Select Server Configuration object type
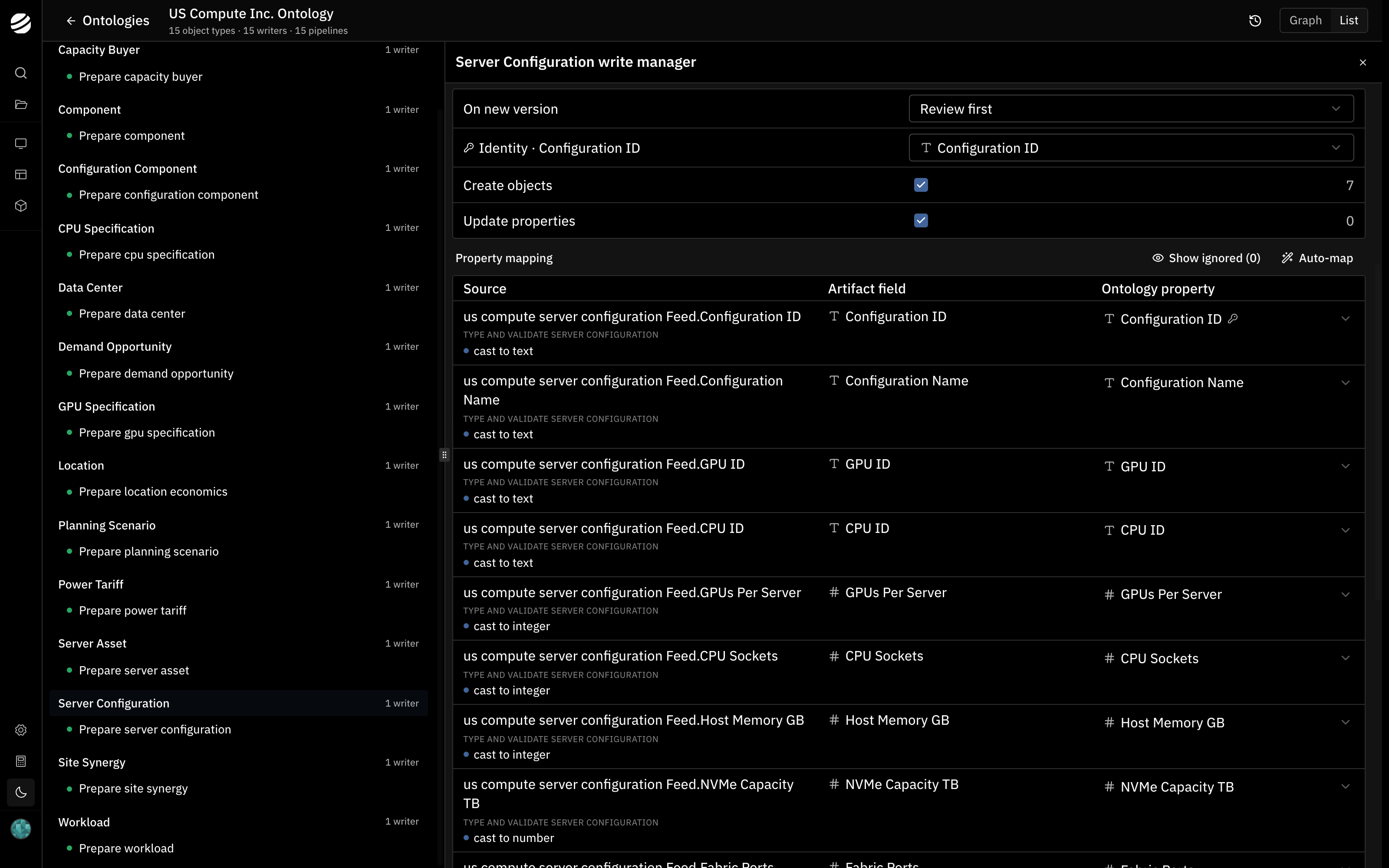This screenshot has width=1389, height=868. coord(238,703)
